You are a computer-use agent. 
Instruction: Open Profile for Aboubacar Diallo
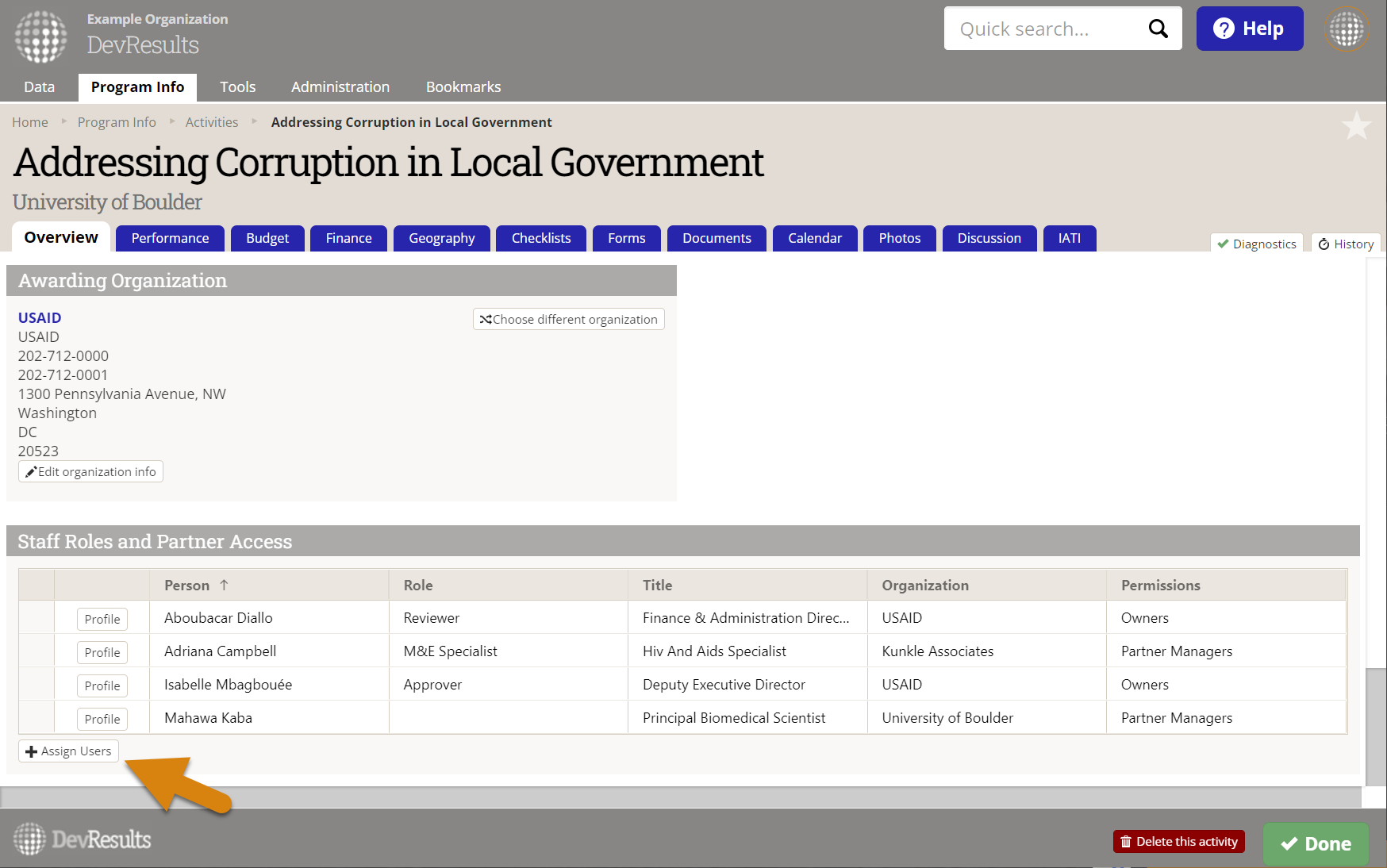102,619
